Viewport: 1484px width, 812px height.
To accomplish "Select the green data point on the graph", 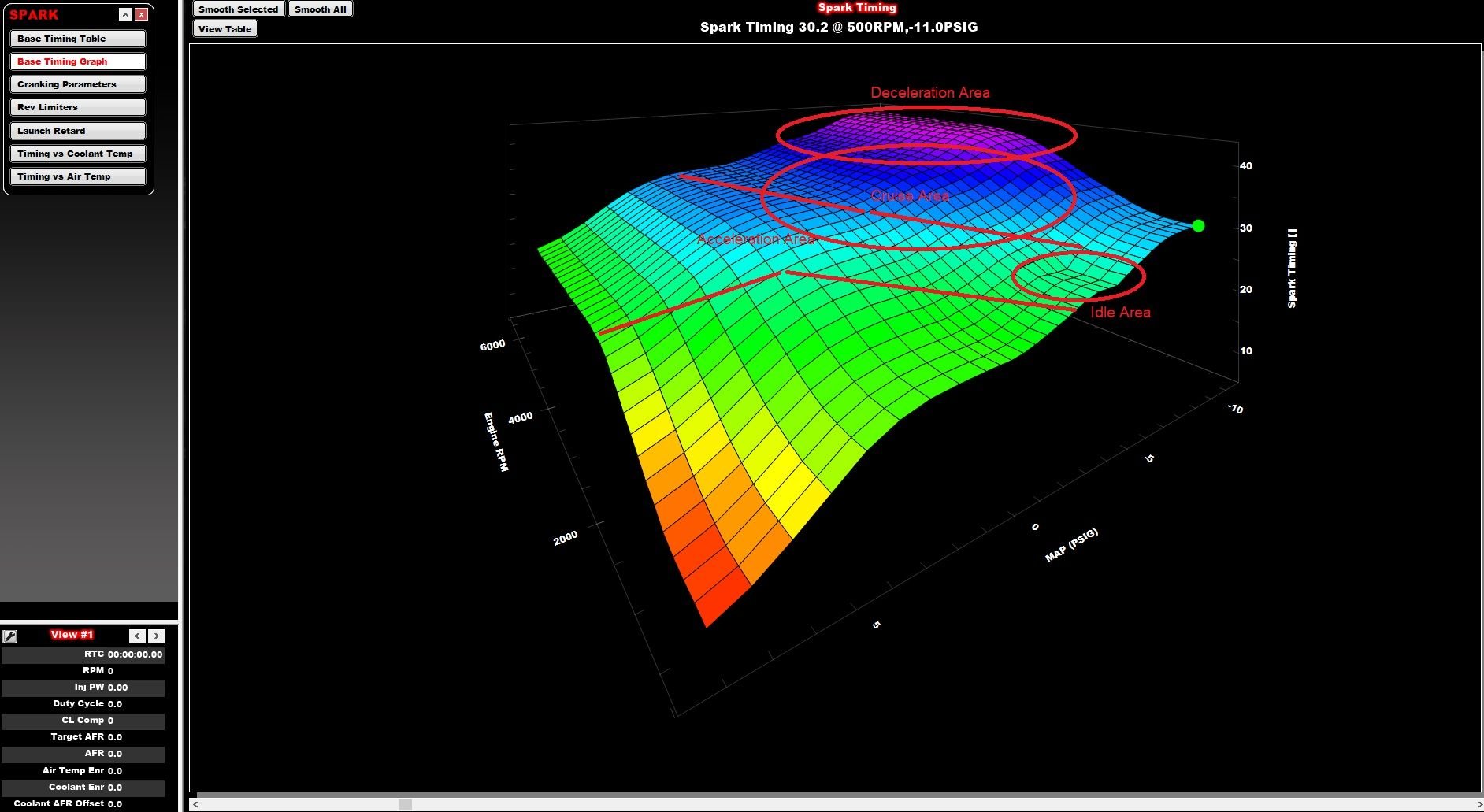I will point(1199,226).
